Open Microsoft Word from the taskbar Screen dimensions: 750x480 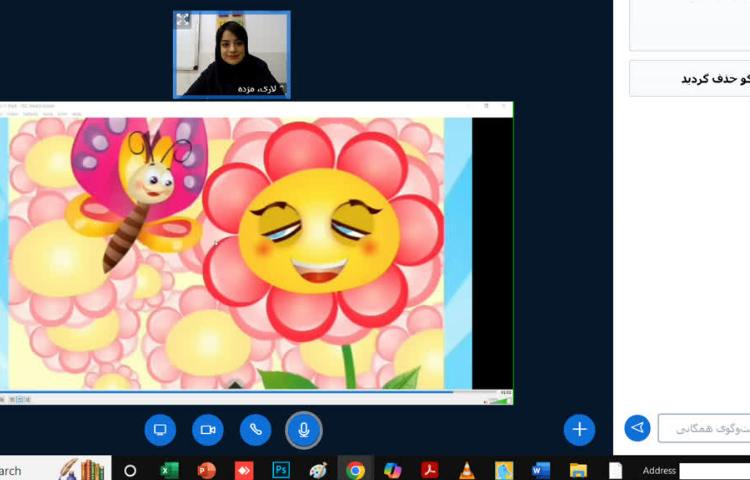click(x=541, y=470)
